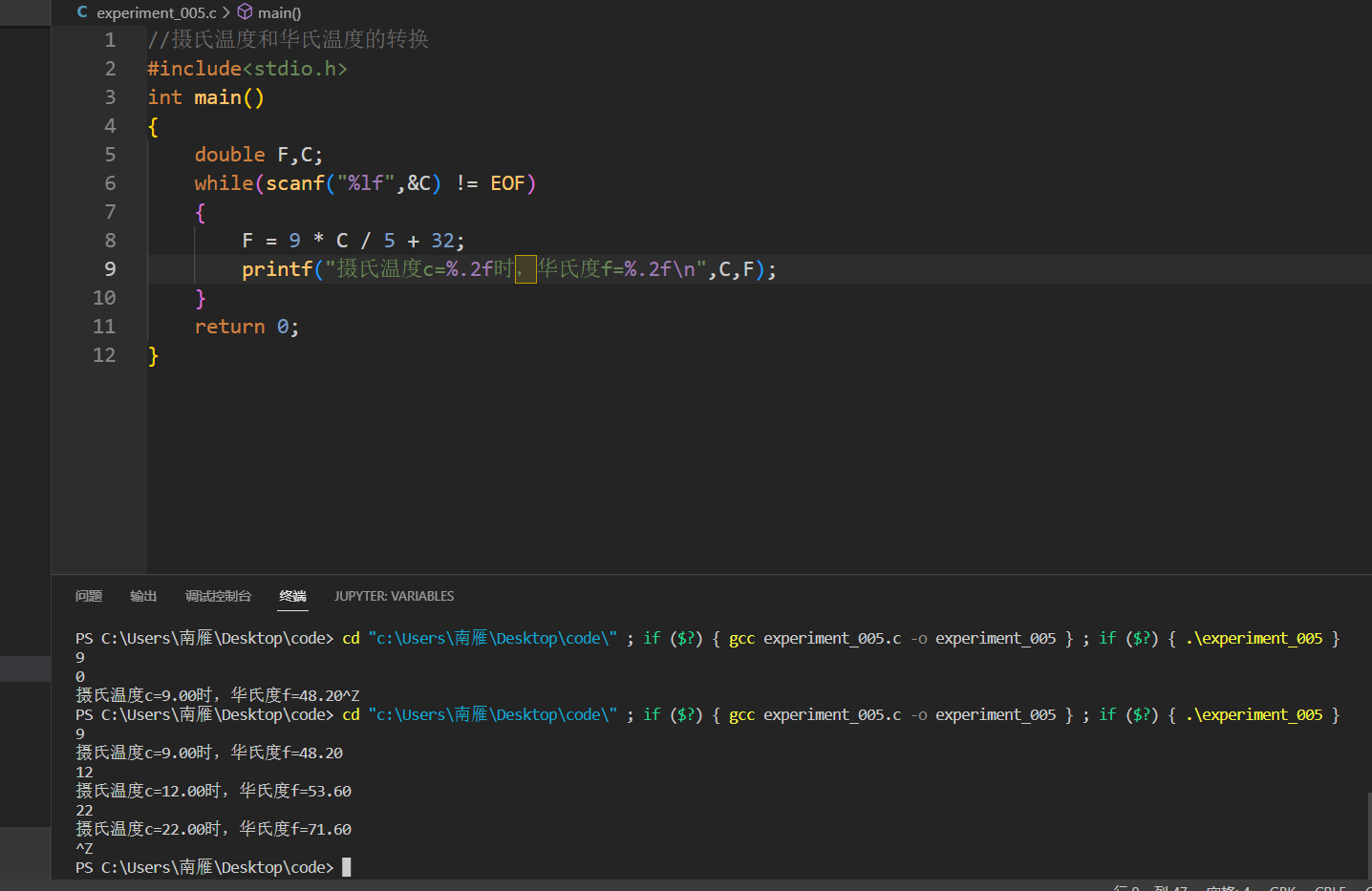
Task: Click the int main() declaration line
Action: tap(206, 97)
